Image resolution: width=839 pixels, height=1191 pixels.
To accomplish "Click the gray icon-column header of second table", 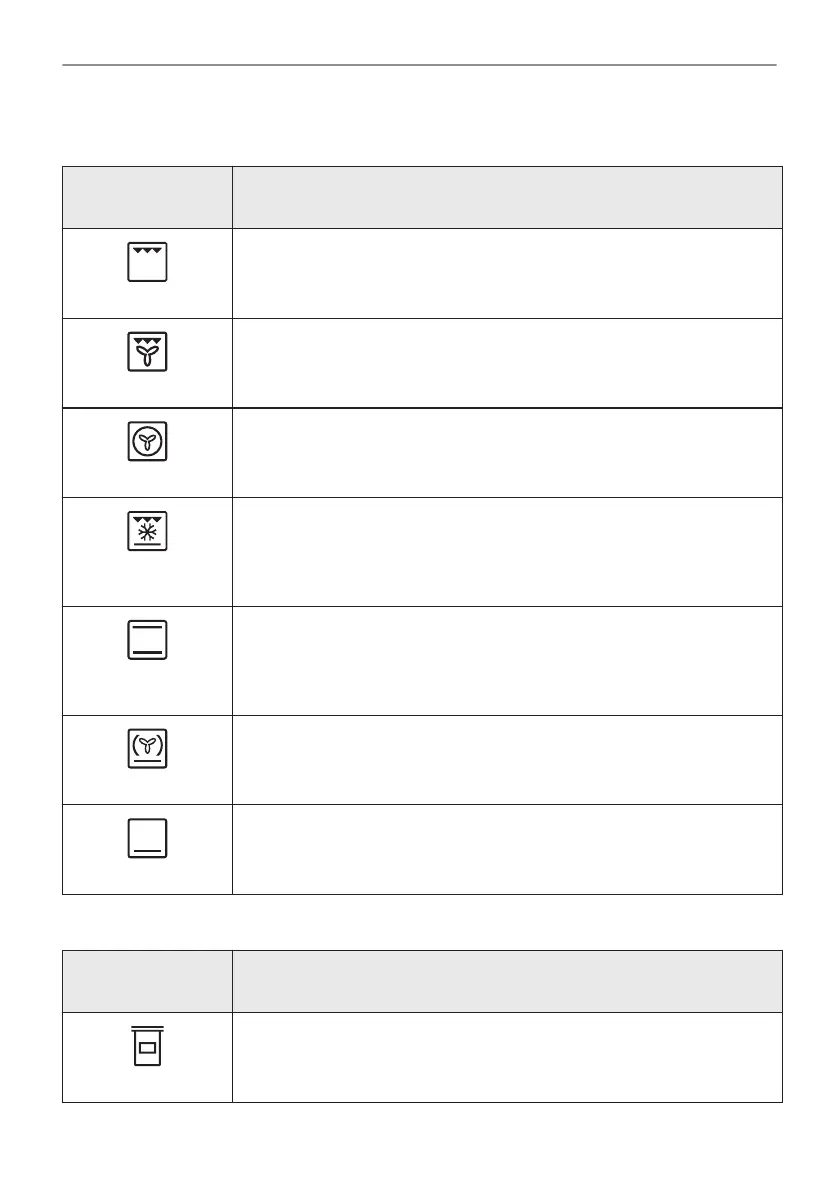I will click(147, 981).
